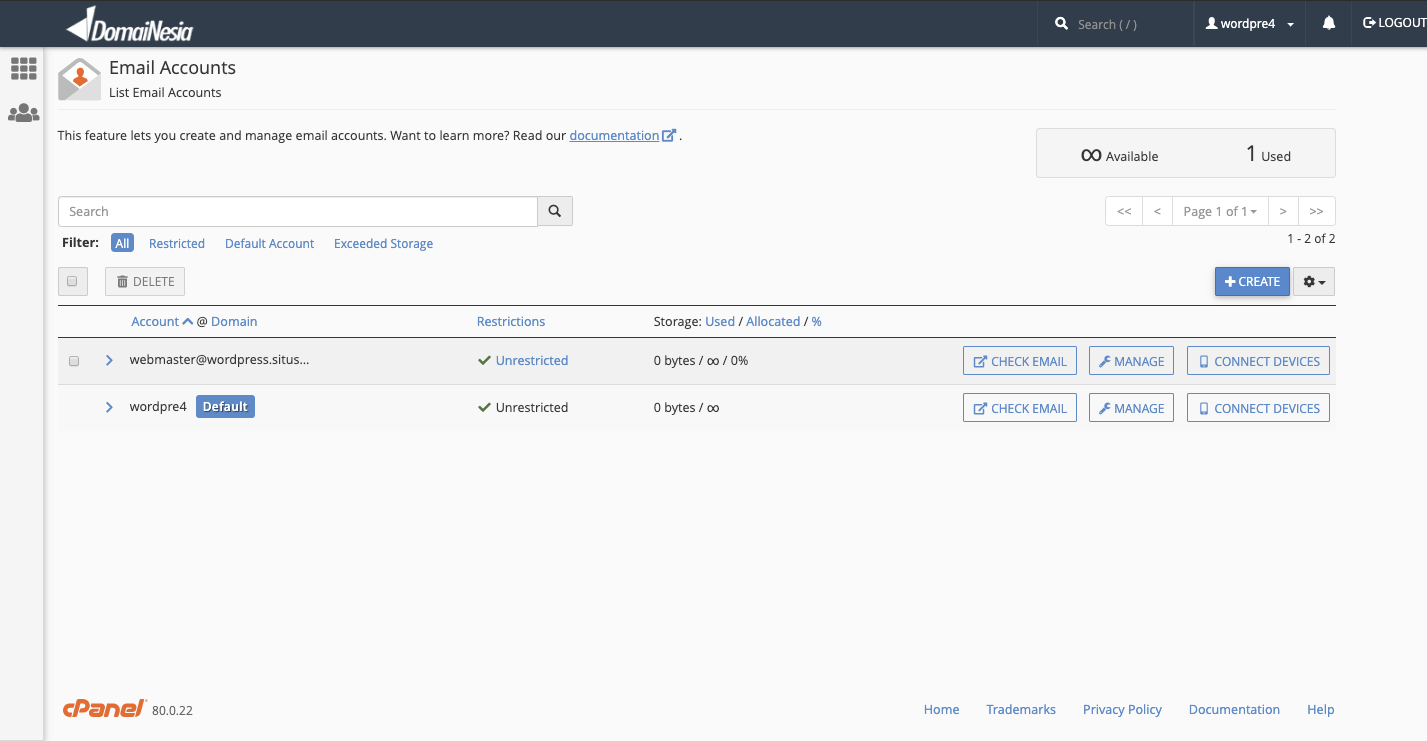Viewport: 1427px width, 741px height.
Task: Click Check Email for webmaster account
Action: pyautogui.click(x=1020, y=361)
